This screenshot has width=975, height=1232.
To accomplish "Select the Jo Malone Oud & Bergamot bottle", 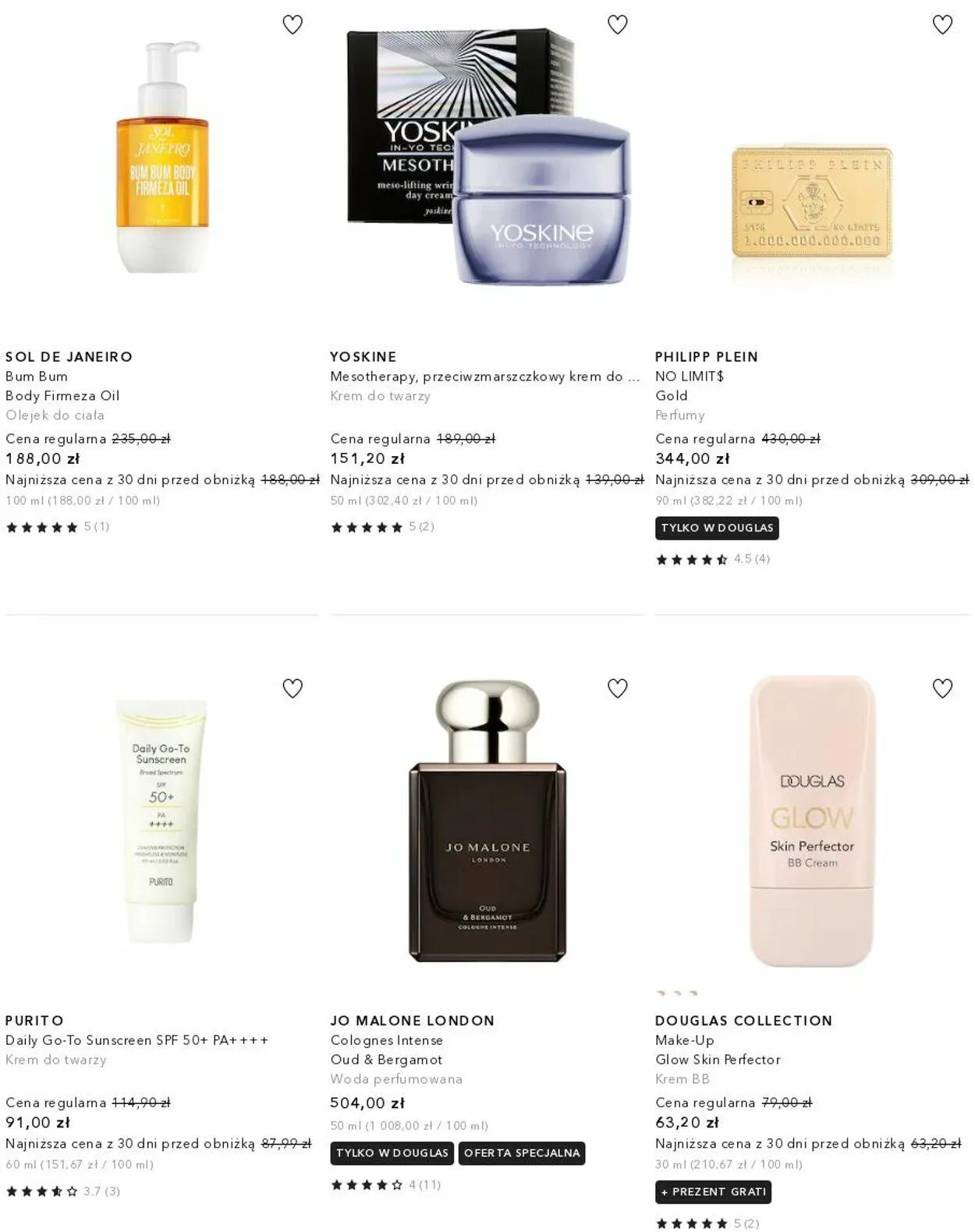I will pyautogui.click(x=487, y=820).
